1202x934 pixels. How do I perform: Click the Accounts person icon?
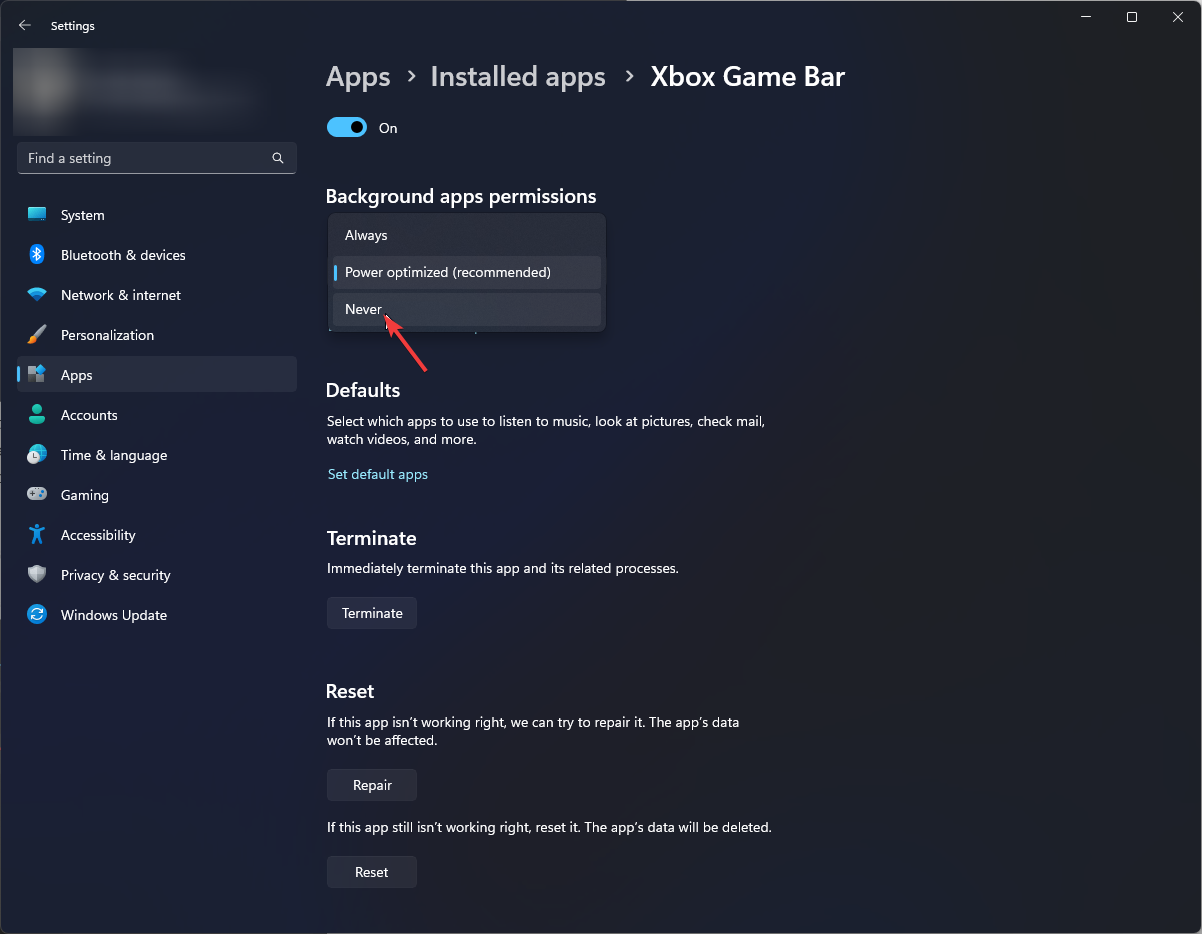[37, 415]
